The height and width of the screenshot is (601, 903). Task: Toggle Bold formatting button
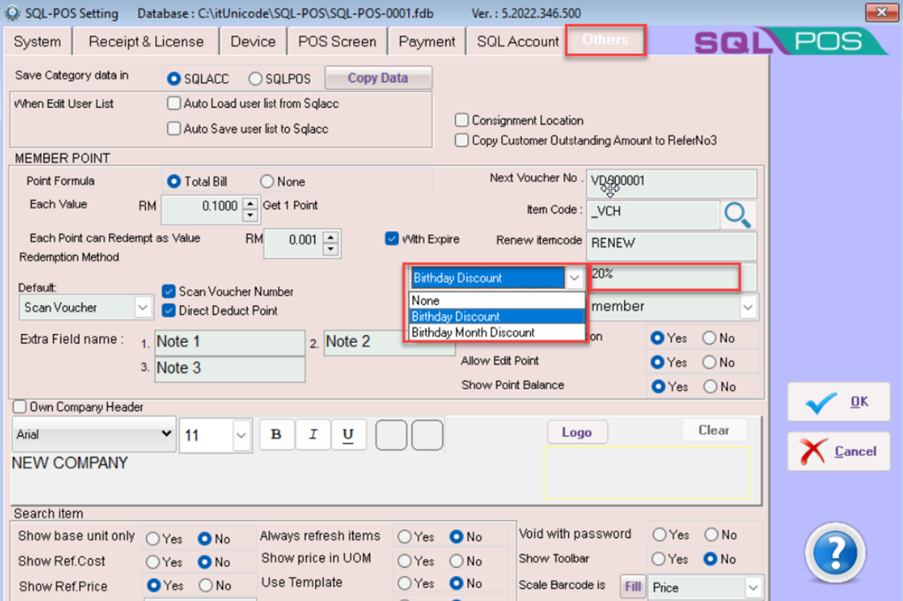pyautogui.click(x=276, y=435)
